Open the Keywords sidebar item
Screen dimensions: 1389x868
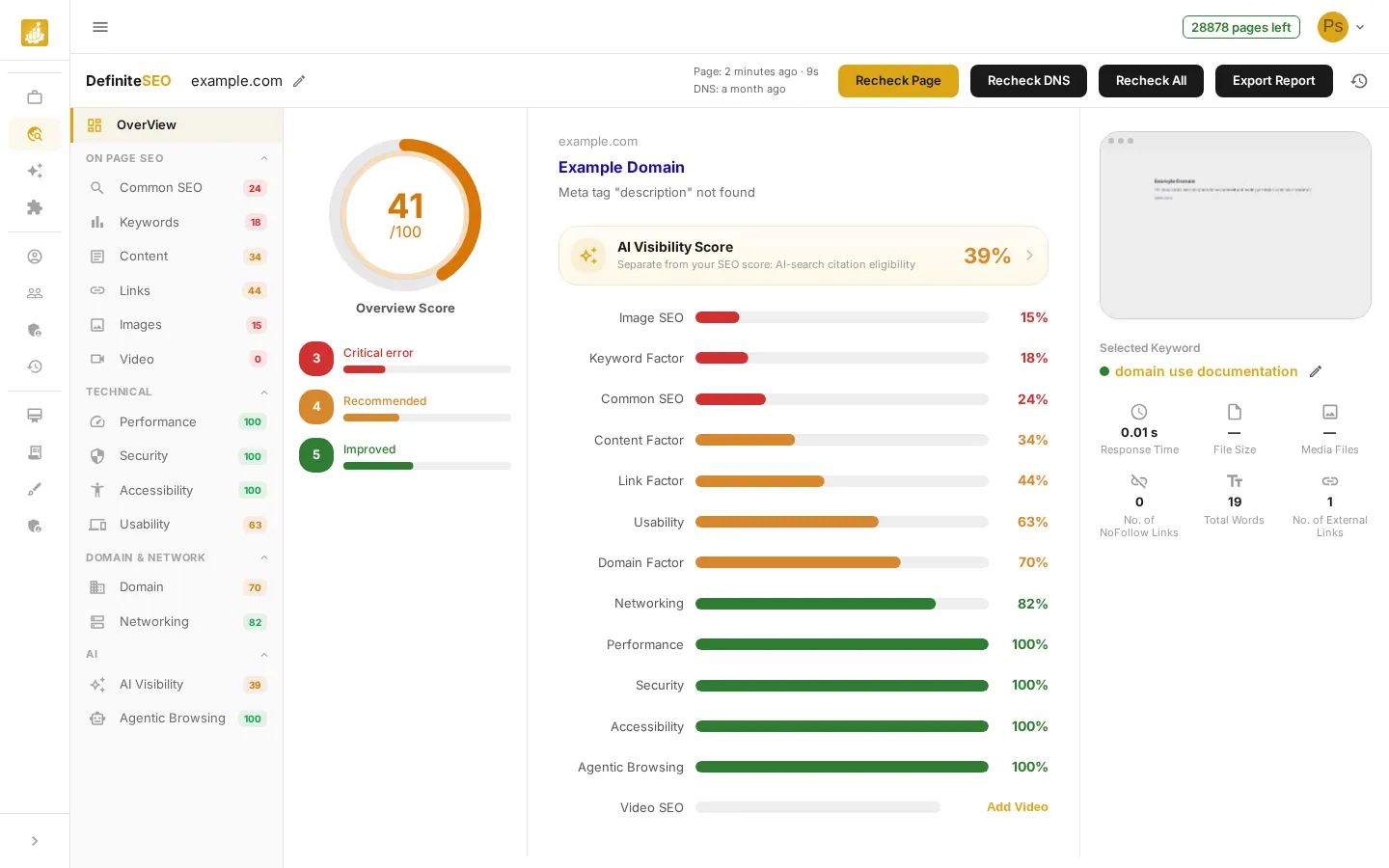177,223
